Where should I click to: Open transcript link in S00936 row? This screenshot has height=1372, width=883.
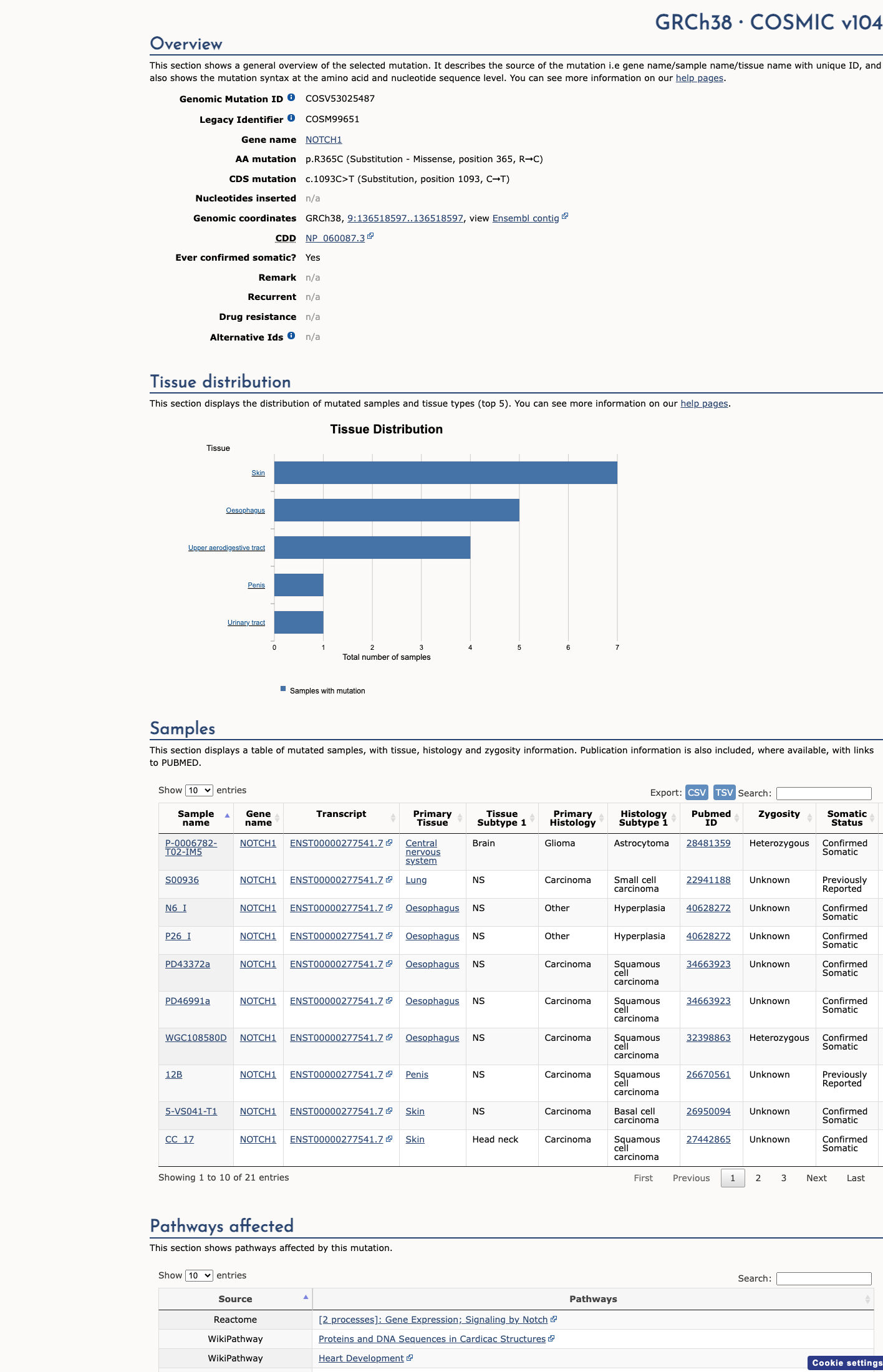point(337,880)
